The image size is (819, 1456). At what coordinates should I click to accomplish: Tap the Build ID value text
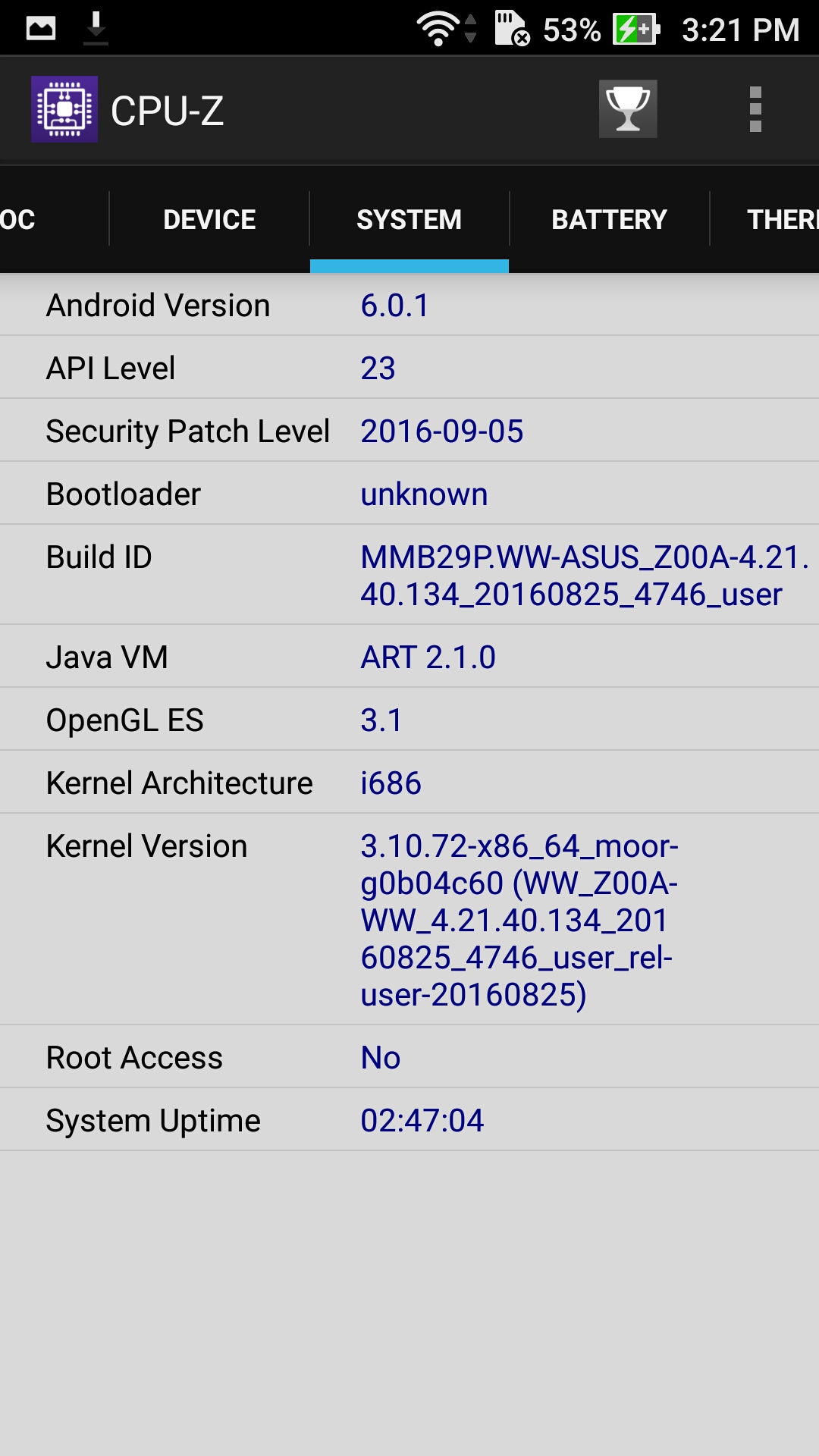pyautogui.click(x=584, y=576)
